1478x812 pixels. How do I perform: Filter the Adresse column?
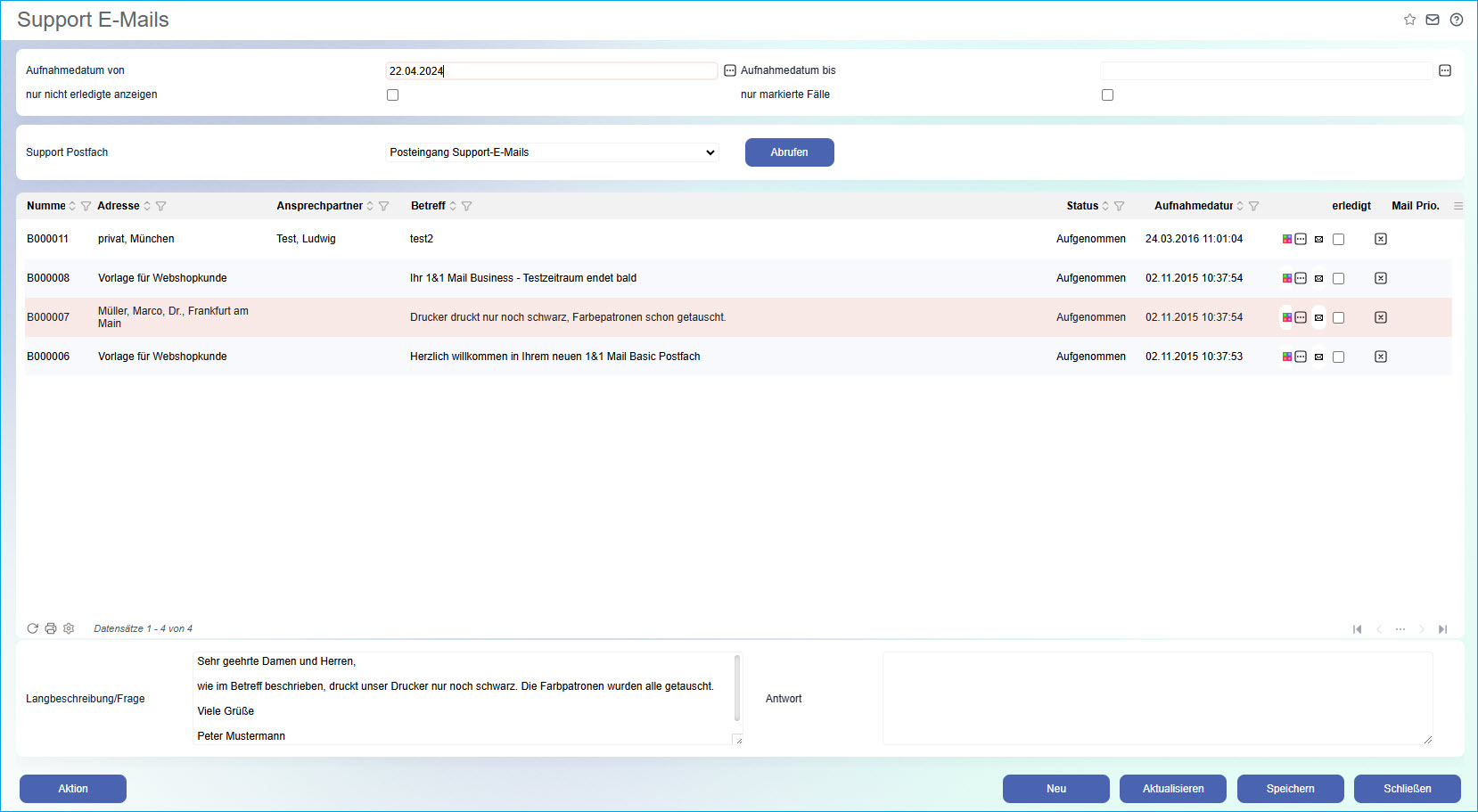point(161,206)
